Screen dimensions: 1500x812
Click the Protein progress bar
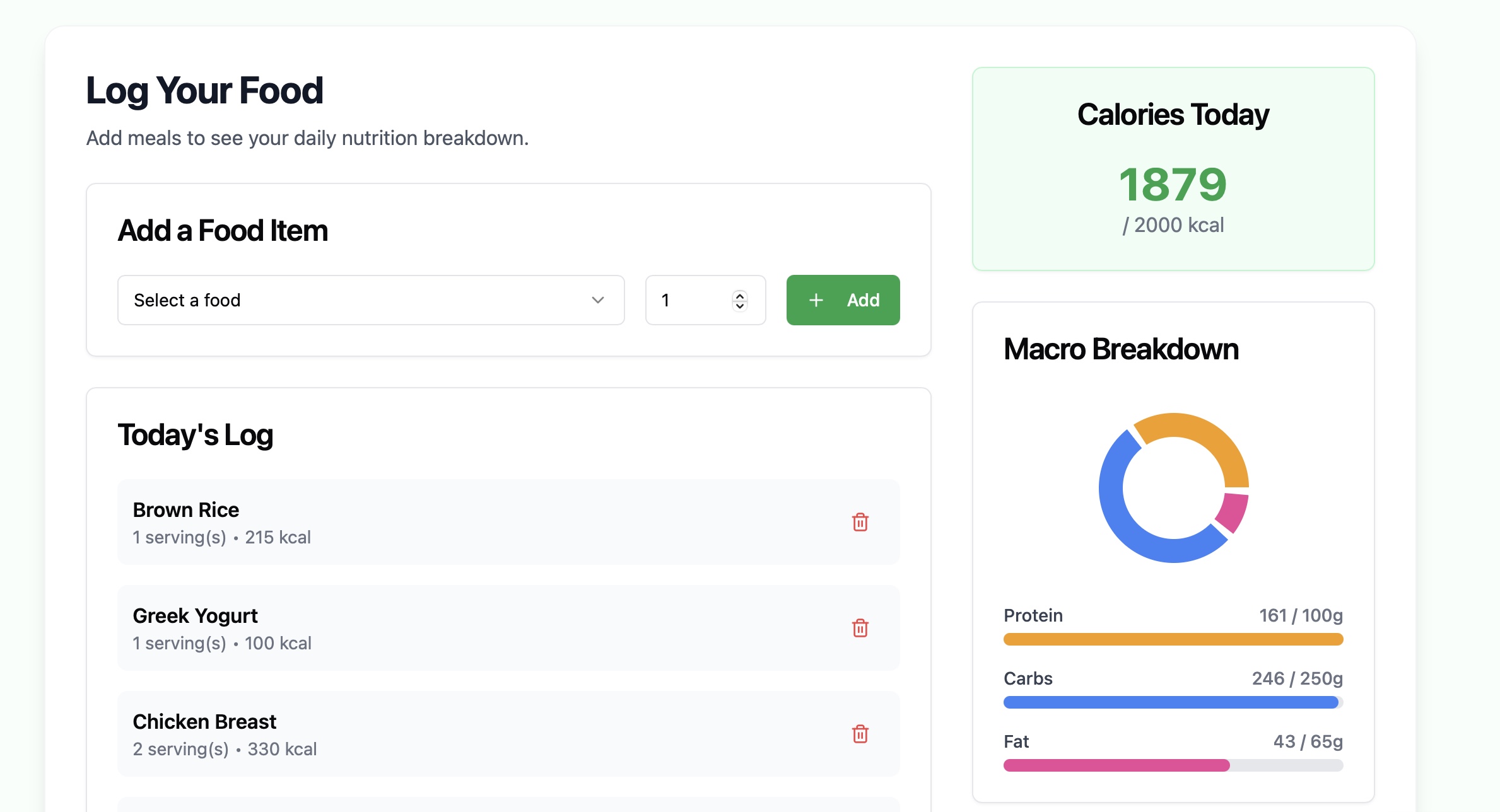1173,639
